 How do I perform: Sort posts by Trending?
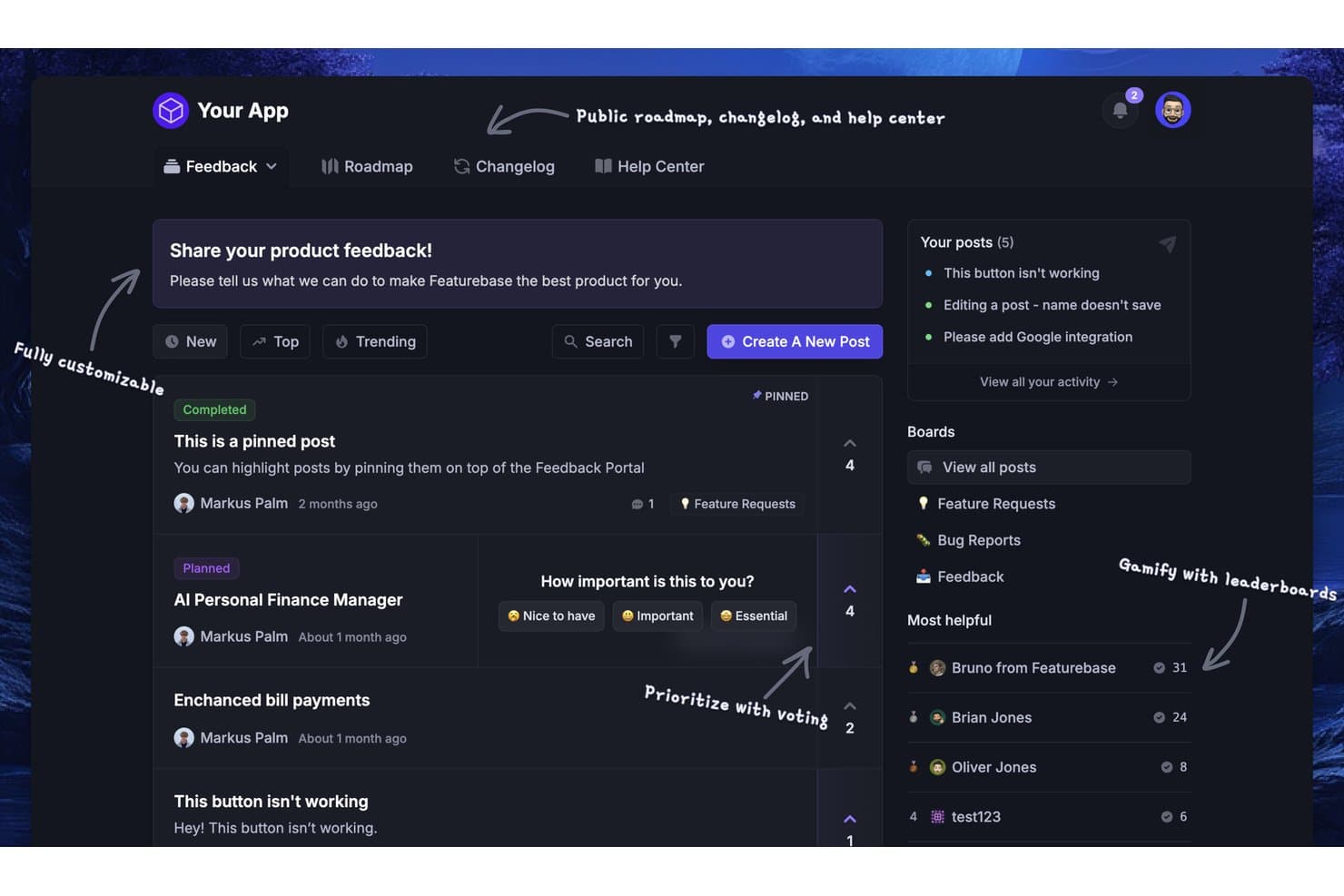(375, 341)
